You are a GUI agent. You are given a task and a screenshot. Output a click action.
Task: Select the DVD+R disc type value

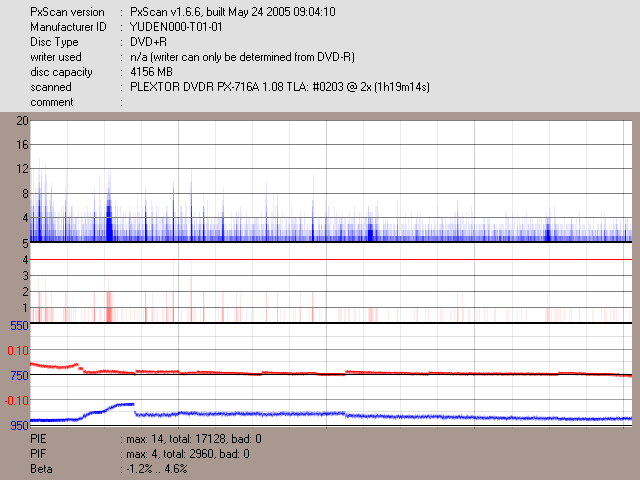148,42
